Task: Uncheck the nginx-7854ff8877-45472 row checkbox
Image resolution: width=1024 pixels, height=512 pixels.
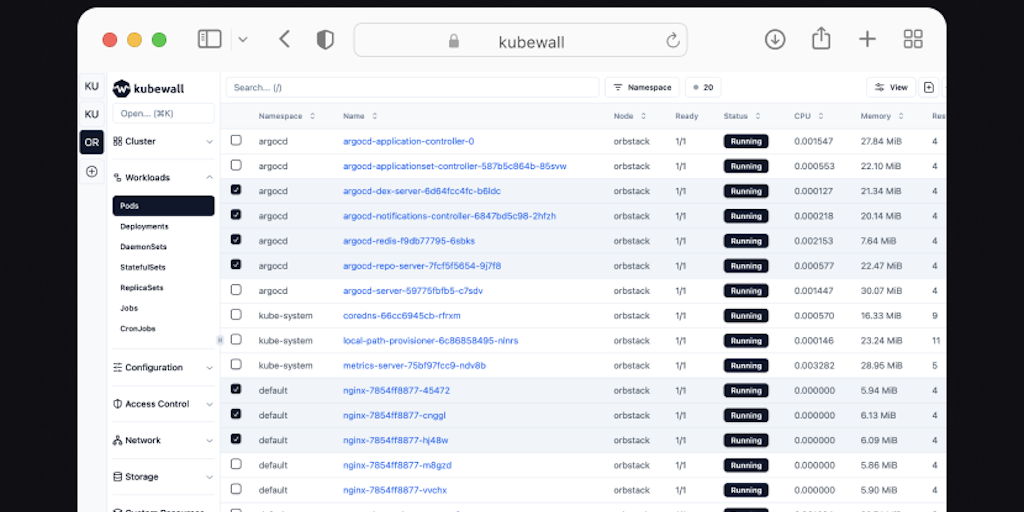Action: coord(236,389)
